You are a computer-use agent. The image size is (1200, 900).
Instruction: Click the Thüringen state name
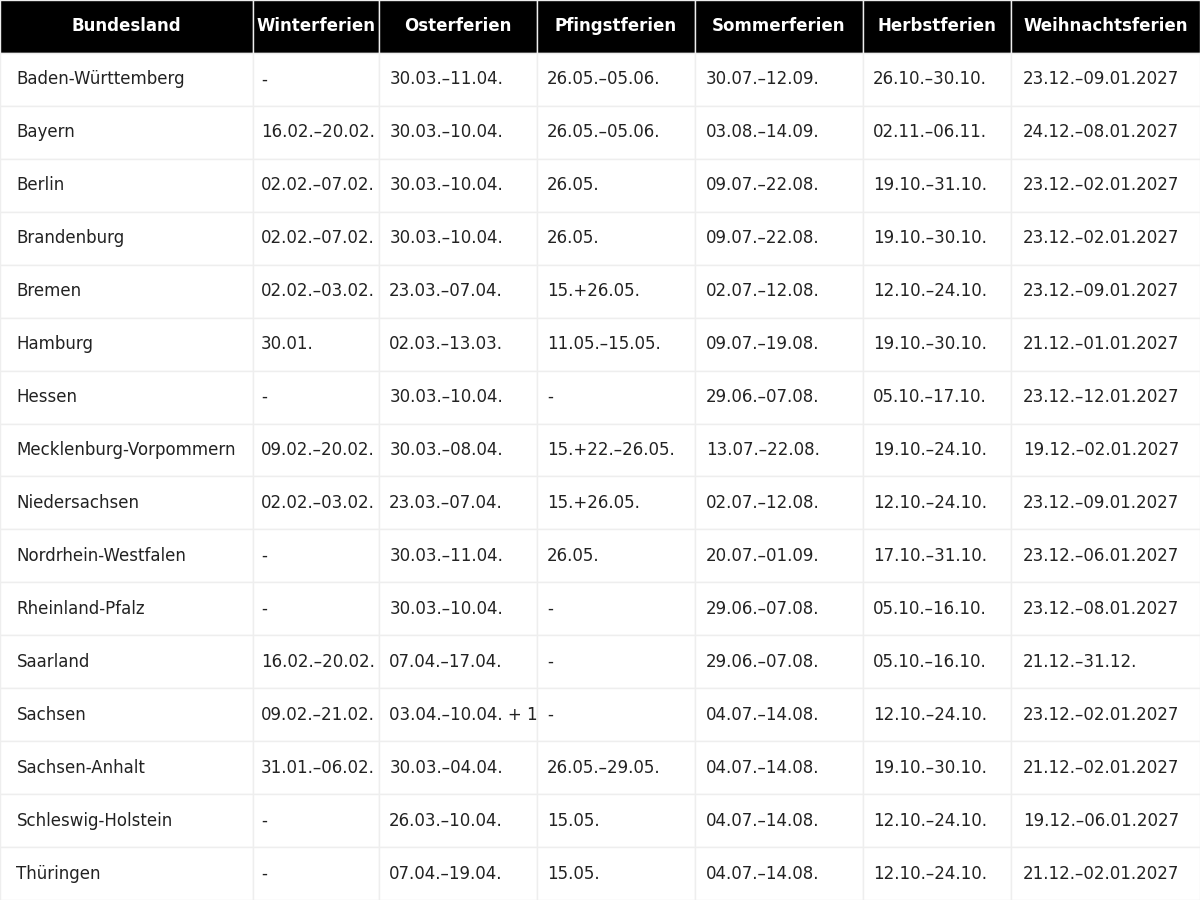point(58,874)
